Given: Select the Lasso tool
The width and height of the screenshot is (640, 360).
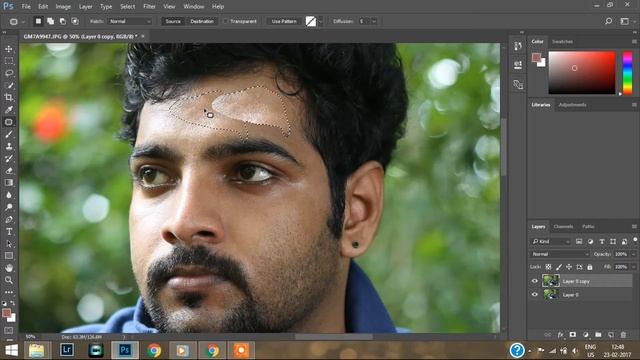Looking at the screenshot, I should [x=9, y=73].
